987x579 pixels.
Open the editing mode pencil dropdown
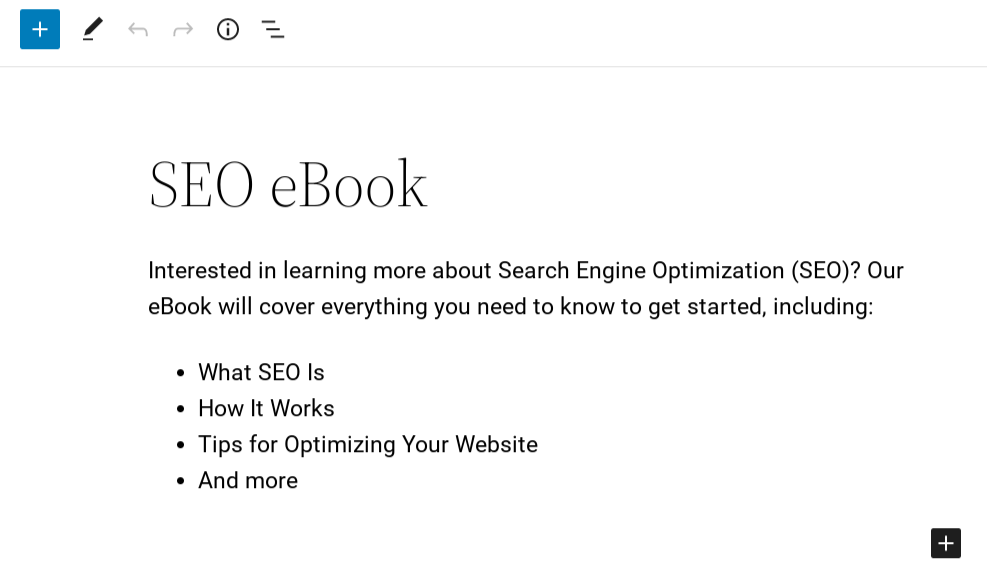[92, 29]
